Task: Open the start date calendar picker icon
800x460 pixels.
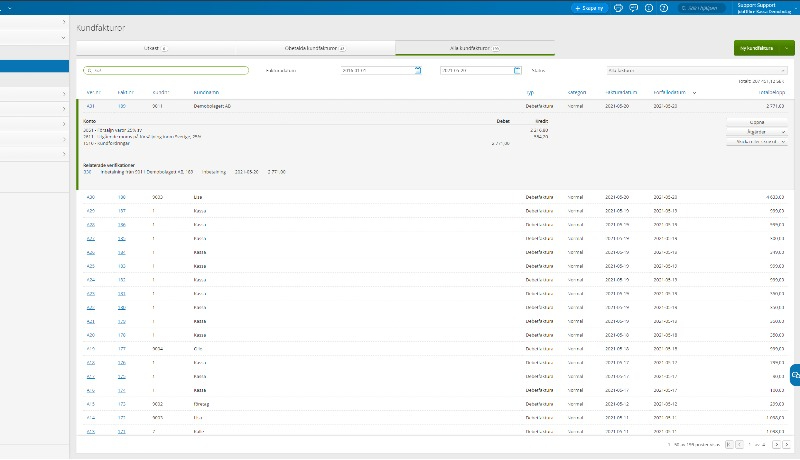Action: [x=418, y=70]
